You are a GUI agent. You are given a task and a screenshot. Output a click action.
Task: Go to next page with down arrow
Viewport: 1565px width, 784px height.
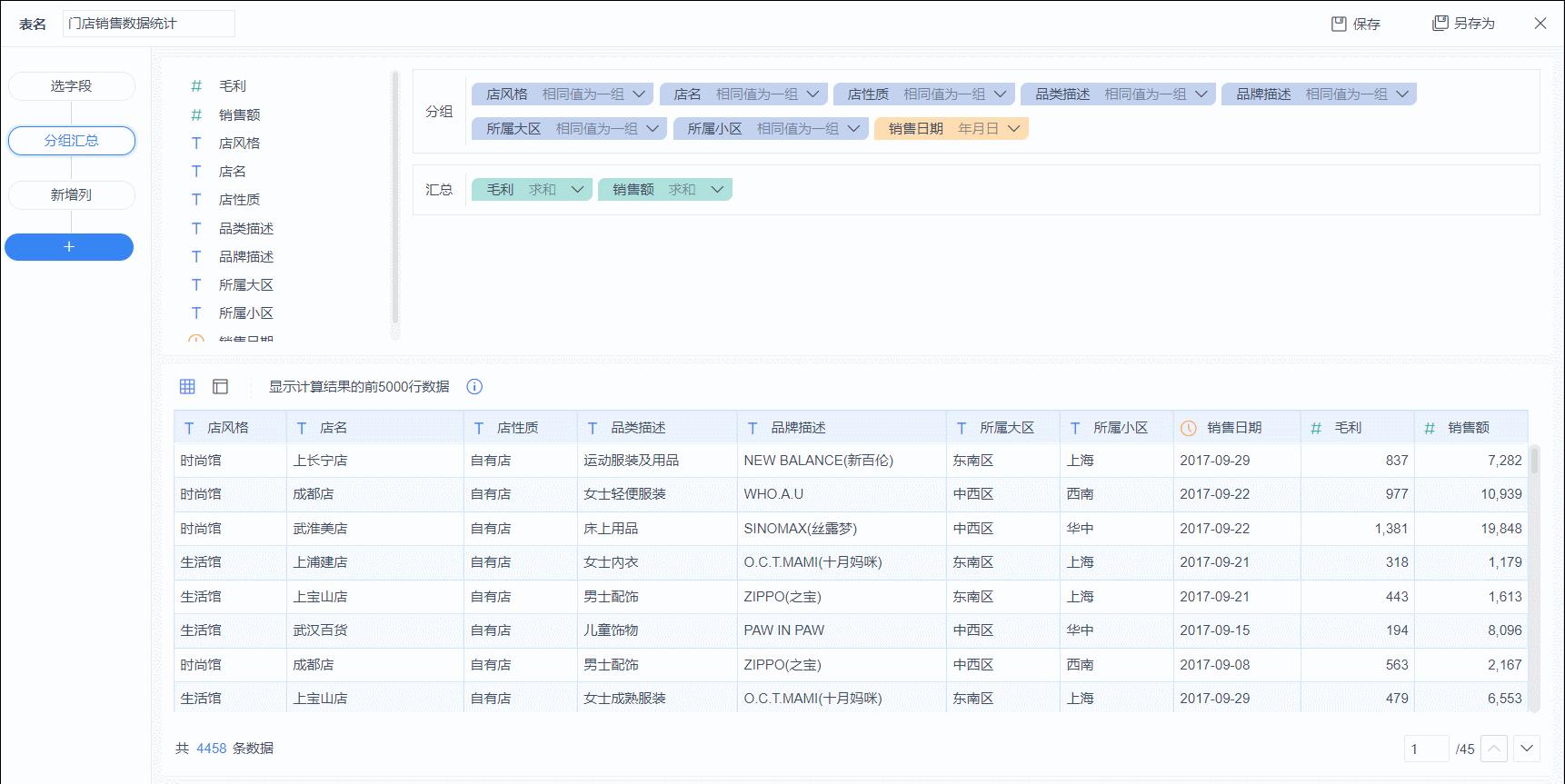pyautogui.click(x=1527, y=749)
